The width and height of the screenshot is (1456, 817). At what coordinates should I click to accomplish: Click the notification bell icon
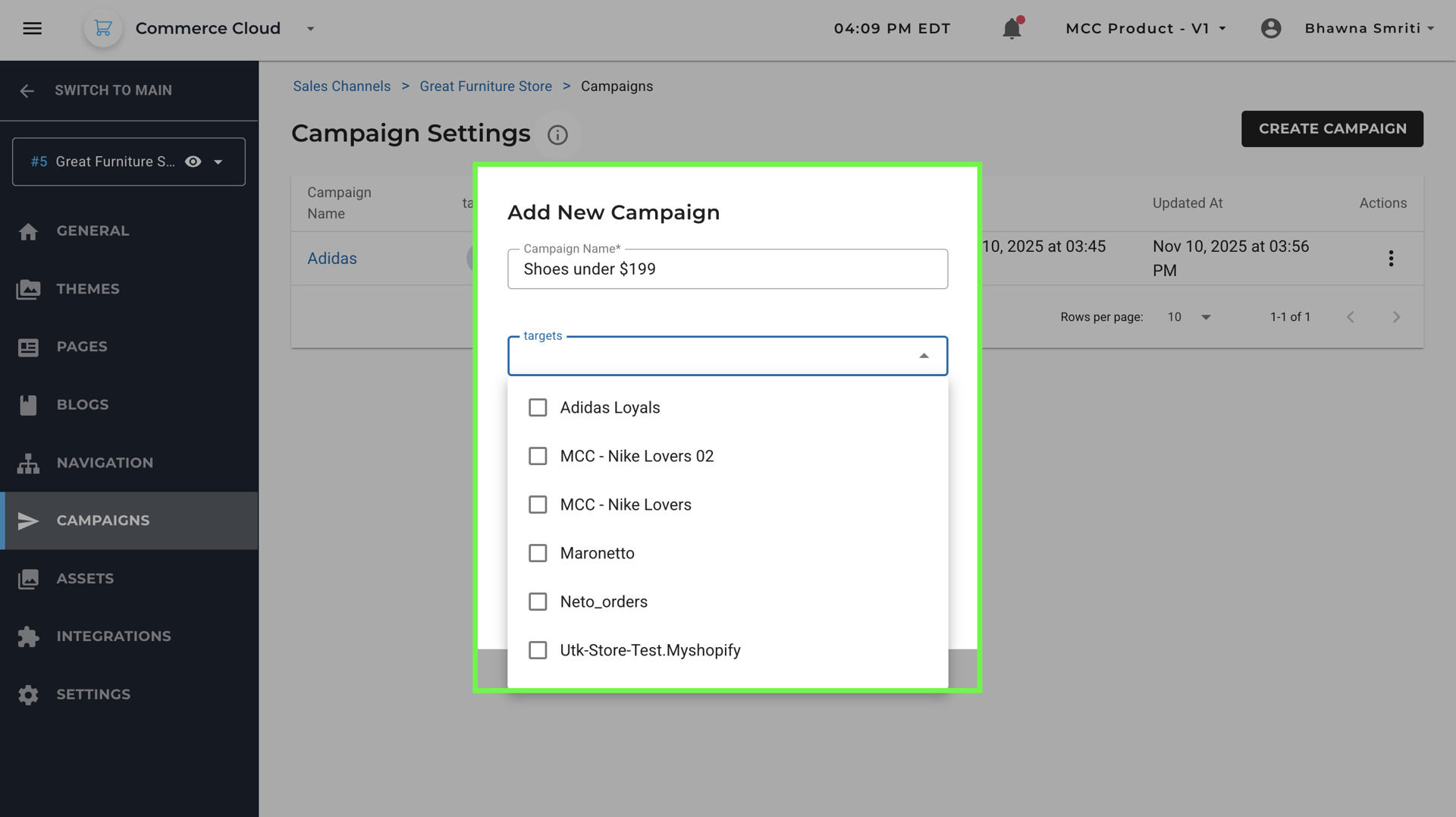coord(1012,29)
